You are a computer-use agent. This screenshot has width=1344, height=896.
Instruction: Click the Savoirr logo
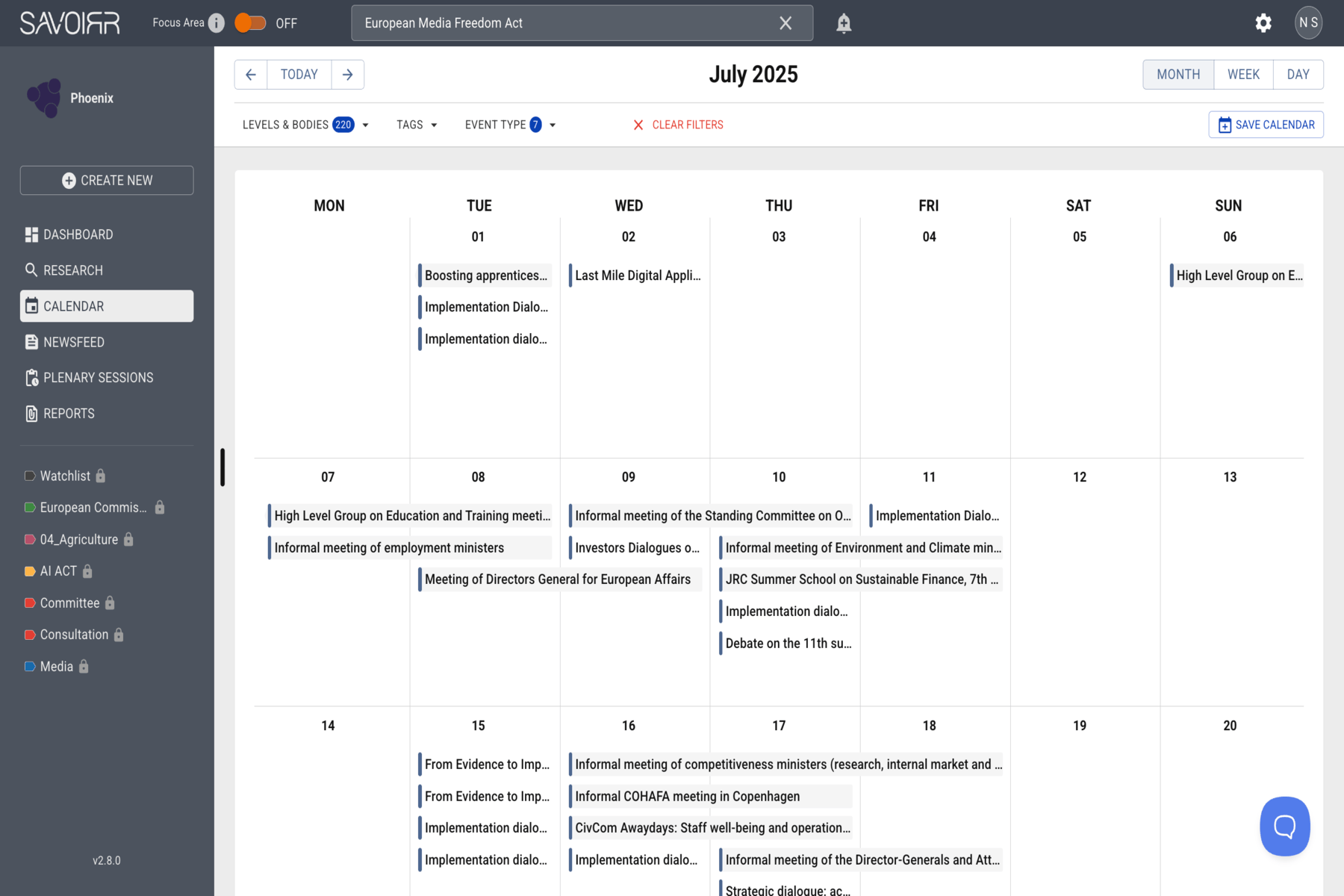(69, 23)
